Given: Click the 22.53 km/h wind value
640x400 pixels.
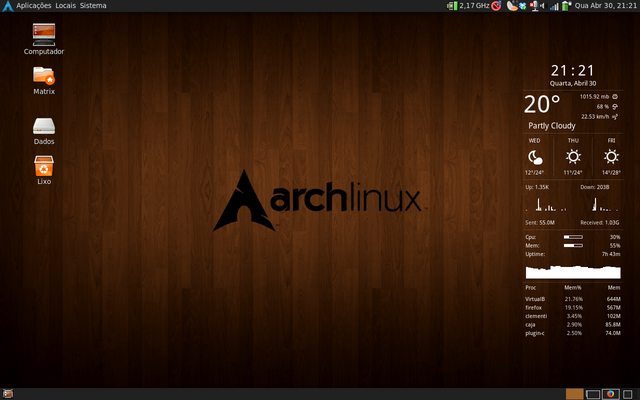Looking at the screenshot, I should pos(595,117).
